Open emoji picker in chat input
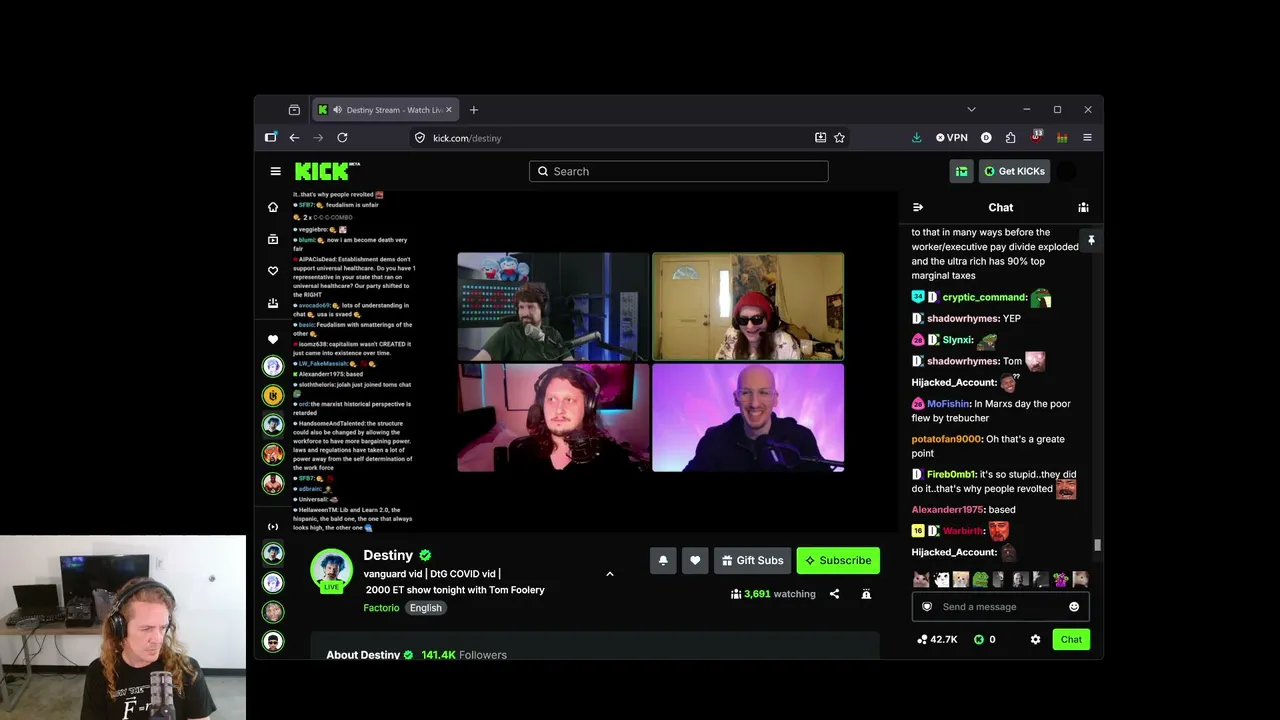The image size is (1280, 720). [1074, 607]
